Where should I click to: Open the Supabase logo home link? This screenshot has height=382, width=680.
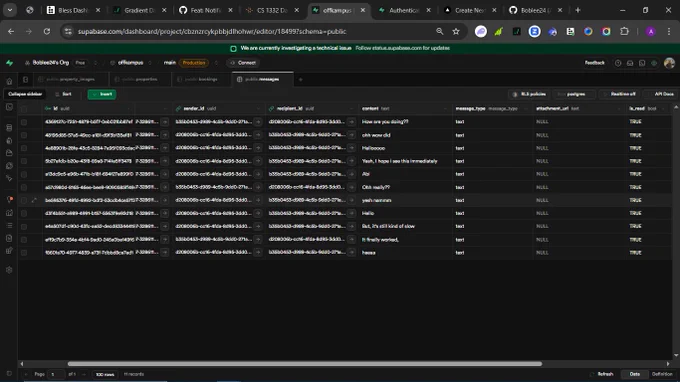(9, 63)
